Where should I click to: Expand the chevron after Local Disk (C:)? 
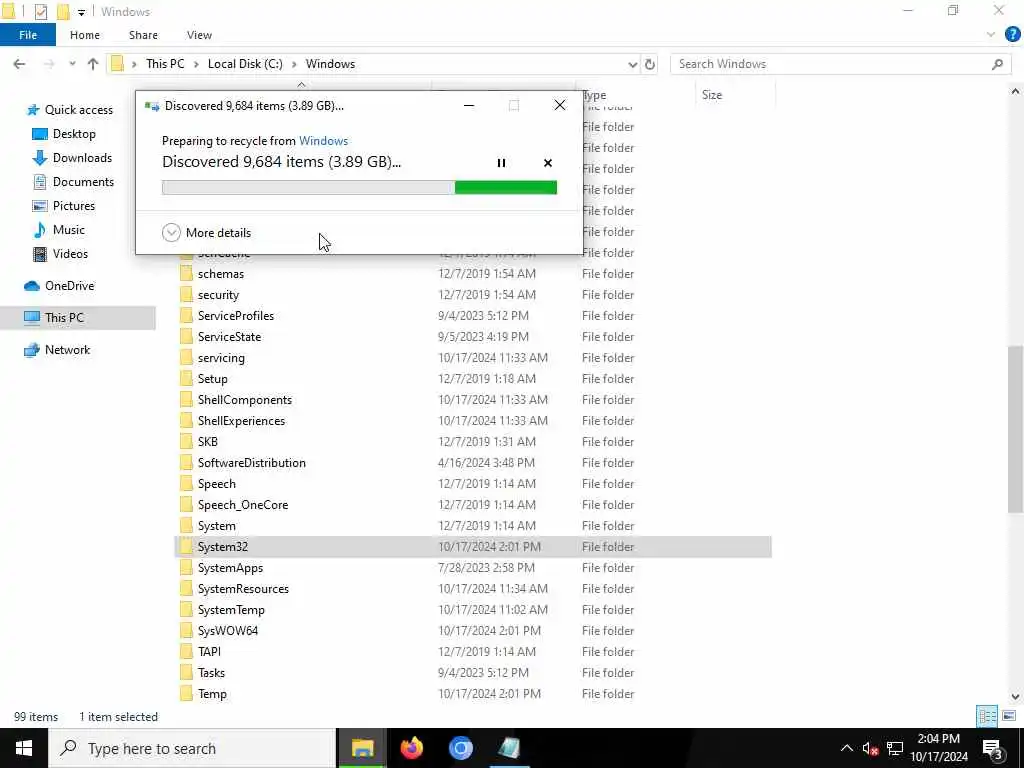point(294,64)
